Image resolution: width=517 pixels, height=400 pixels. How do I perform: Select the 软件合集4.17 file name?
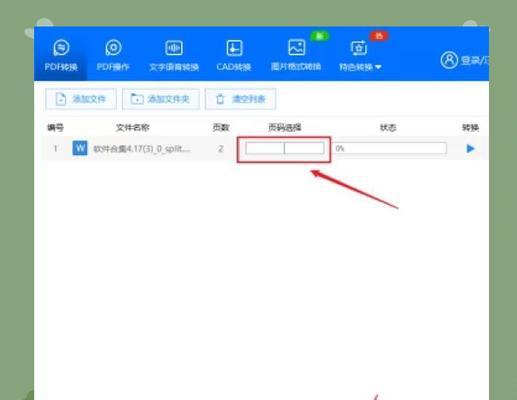(x=142, y=149)
